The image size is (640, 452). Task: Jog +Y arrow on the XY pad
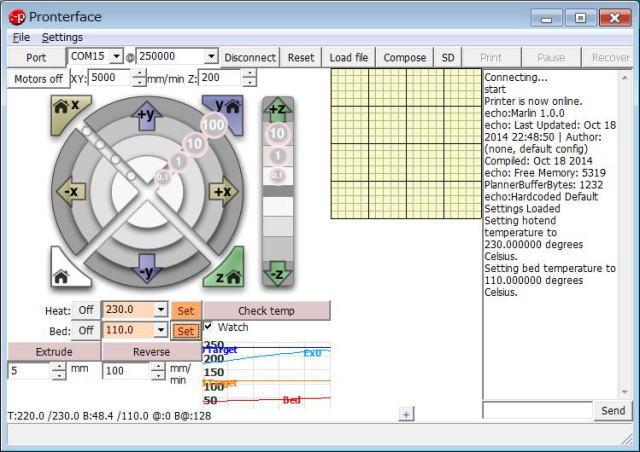[147, 115]
